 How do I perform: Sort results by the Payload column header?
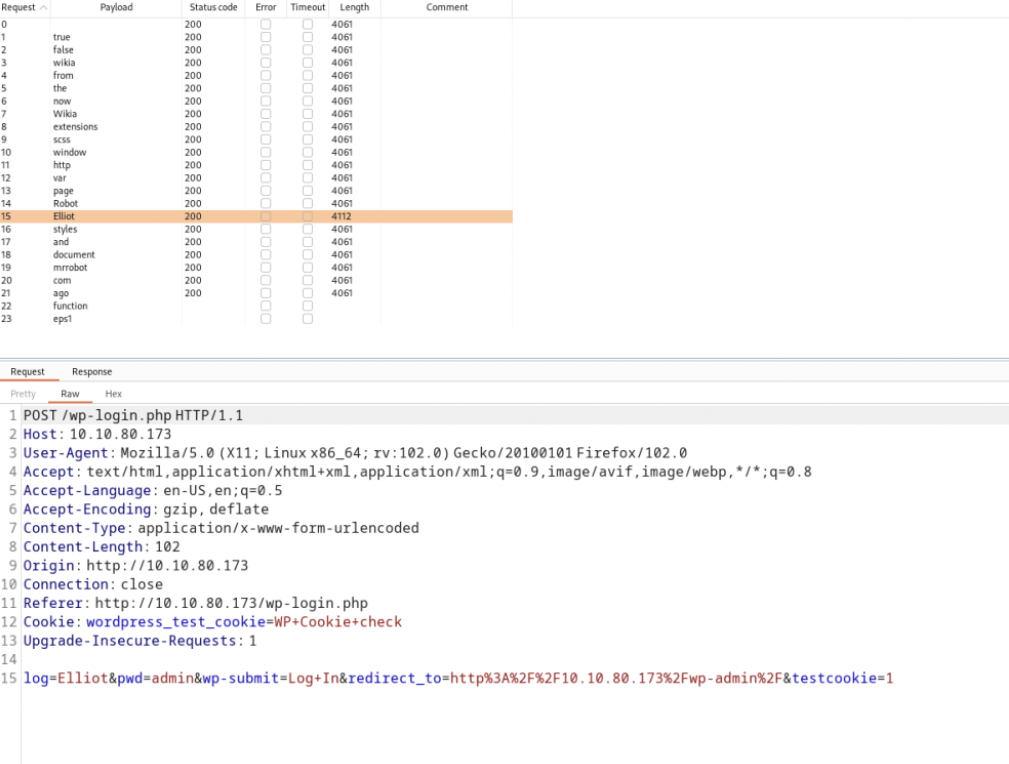(116, 7)
